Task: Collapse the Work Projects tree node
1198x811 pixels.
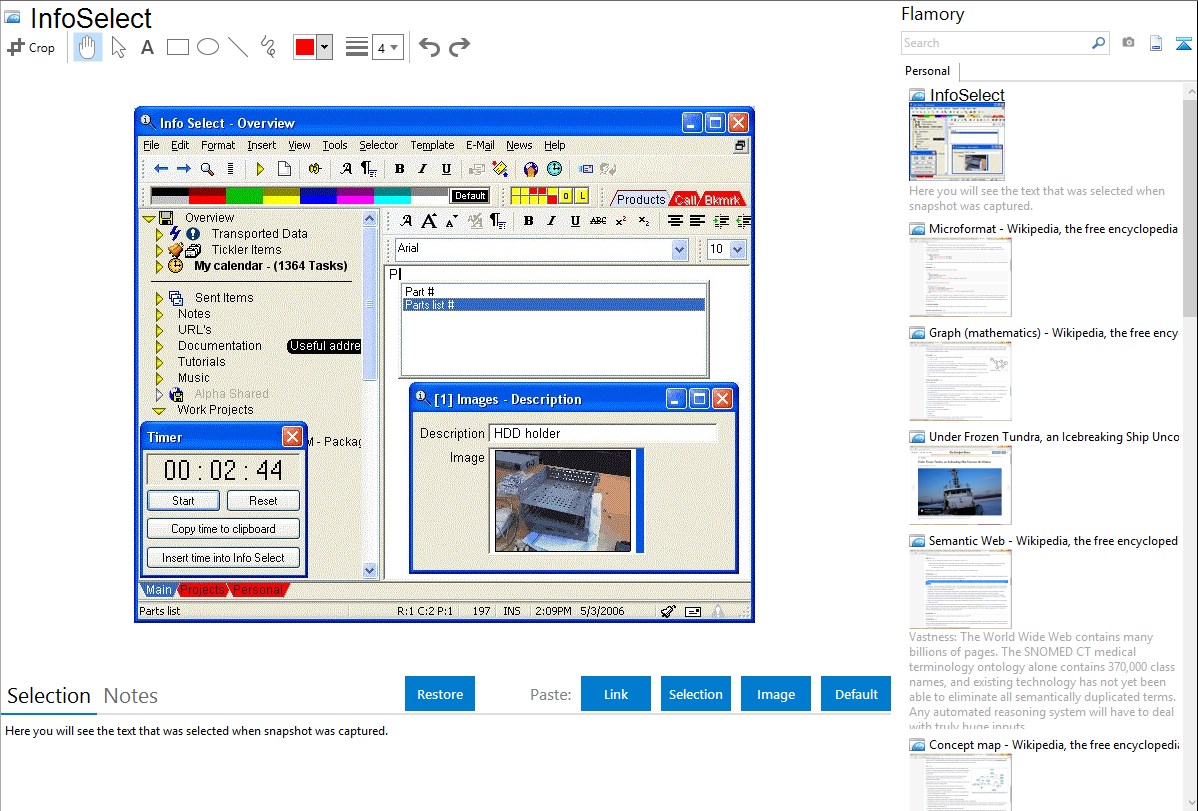Action: [159, 410]
